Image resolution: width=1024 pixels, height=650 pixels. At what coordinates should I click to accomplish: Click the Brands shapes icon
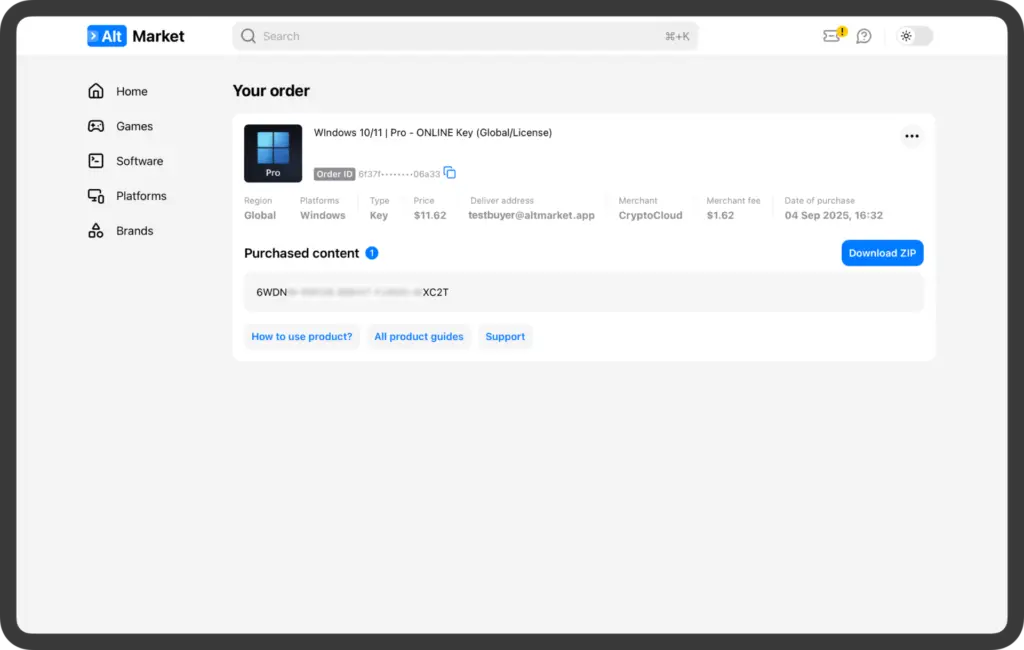click(x=96, y=231)
